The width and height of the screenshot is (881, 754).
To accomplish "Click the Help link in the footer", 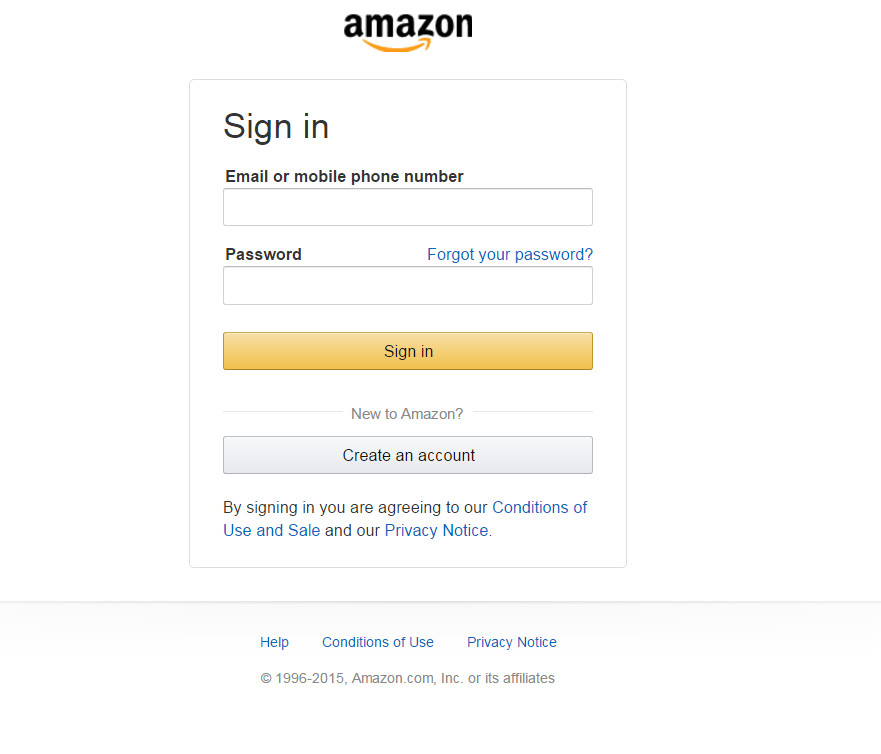I will point(274,642).
